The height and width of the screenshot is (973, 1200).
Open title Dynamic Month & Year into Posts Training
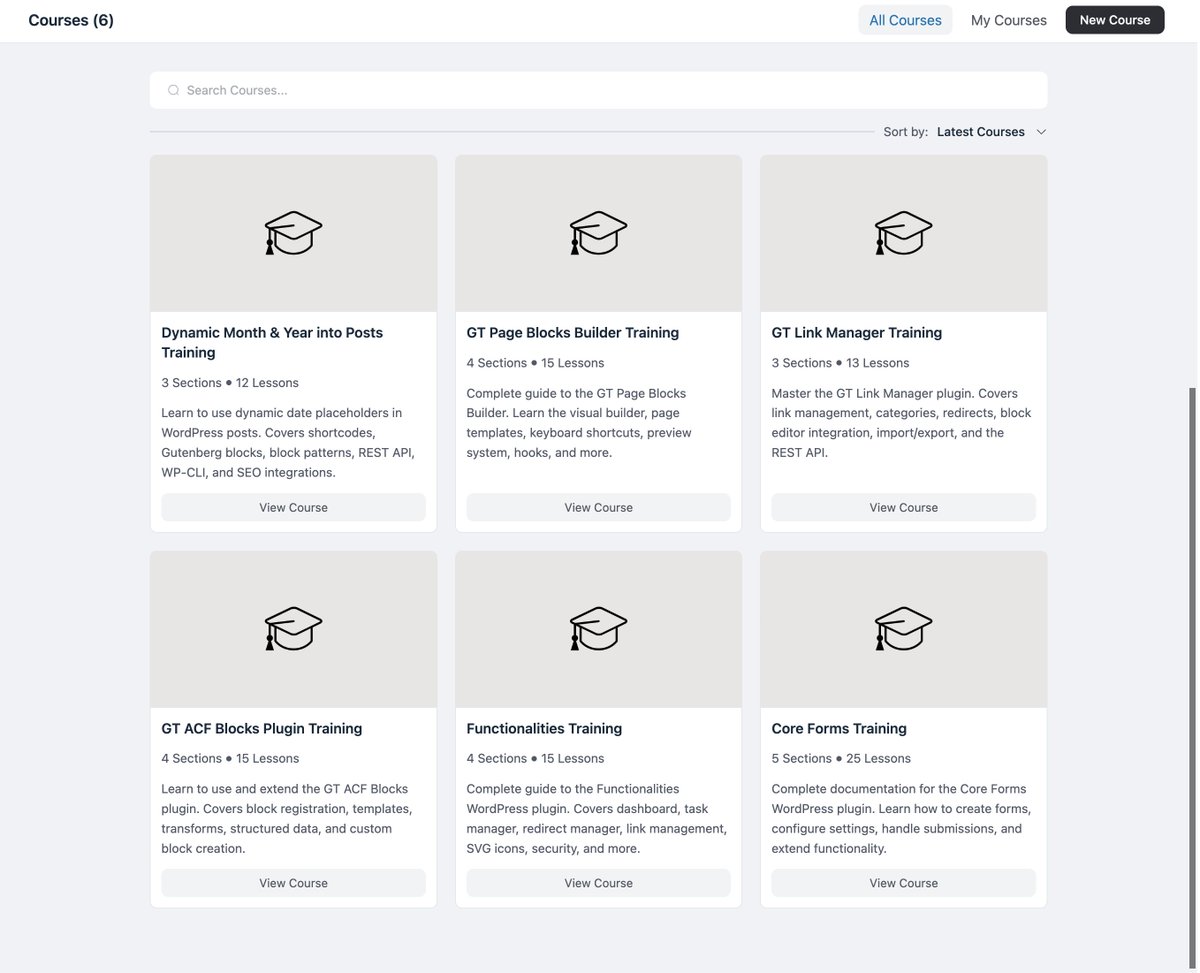[x=272, y=342]
